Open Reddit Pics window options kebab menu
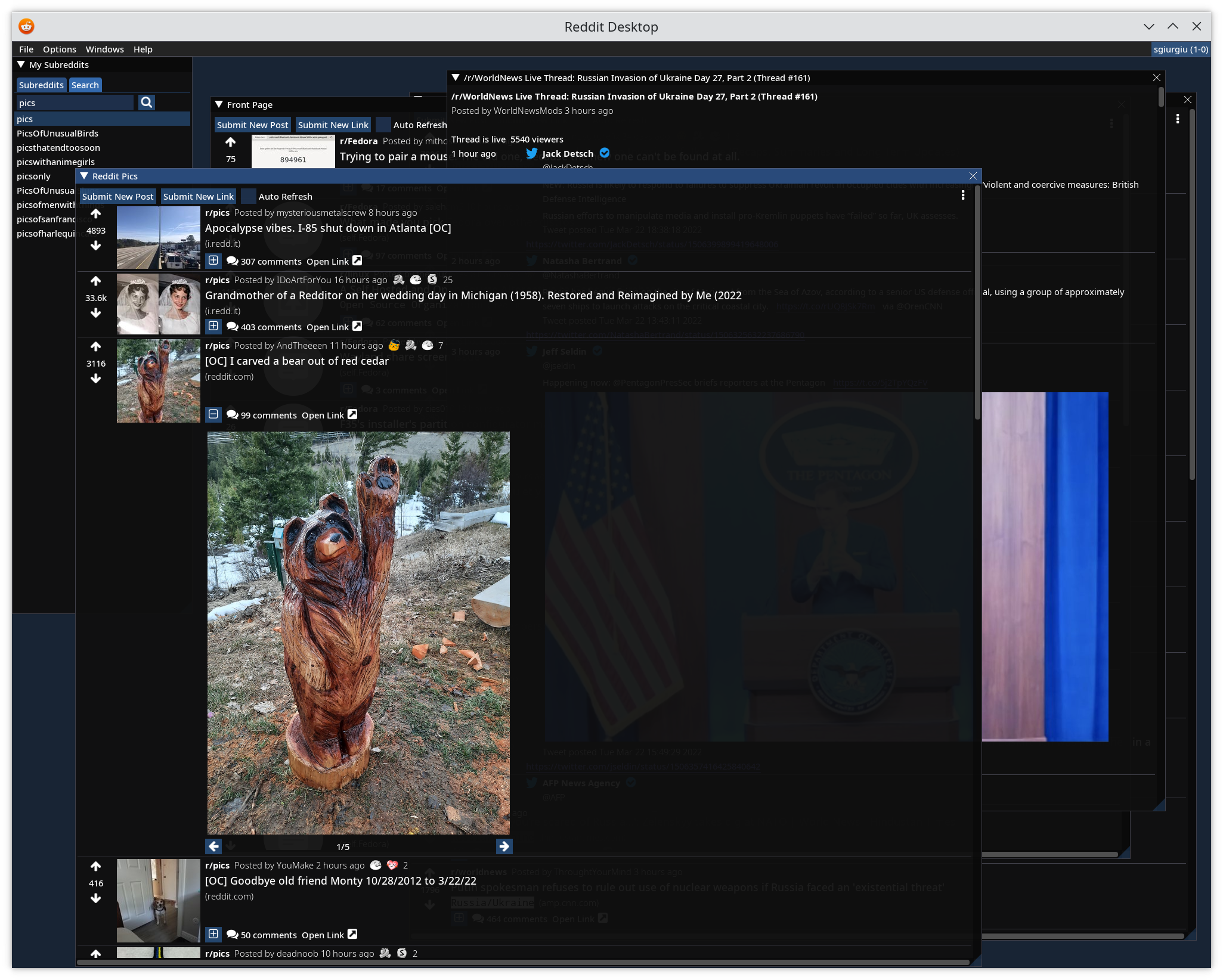Viewport: 1223px width, 980px height. 963,196
